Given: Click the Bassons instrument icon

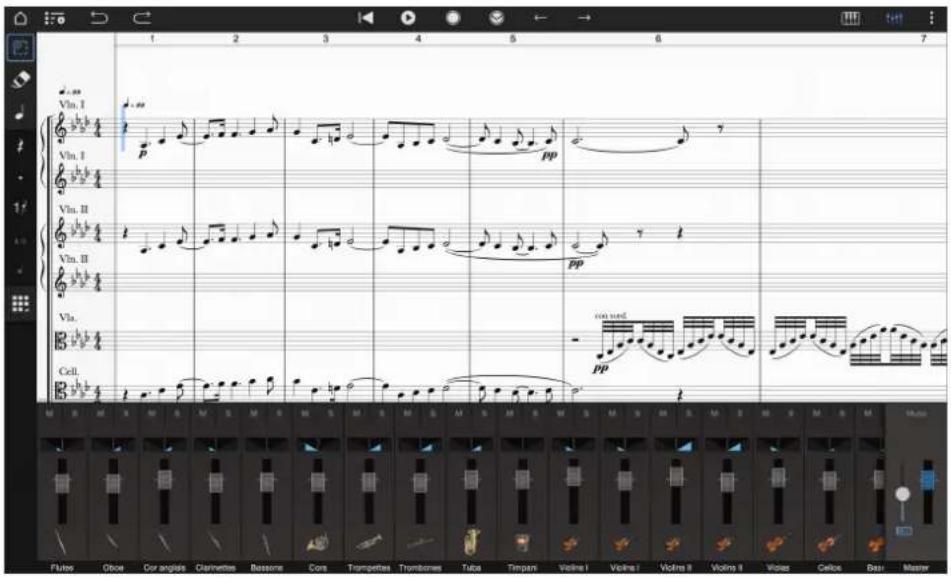Looking at the screenshot, I should pyautogui.click(x=266, y=543).
